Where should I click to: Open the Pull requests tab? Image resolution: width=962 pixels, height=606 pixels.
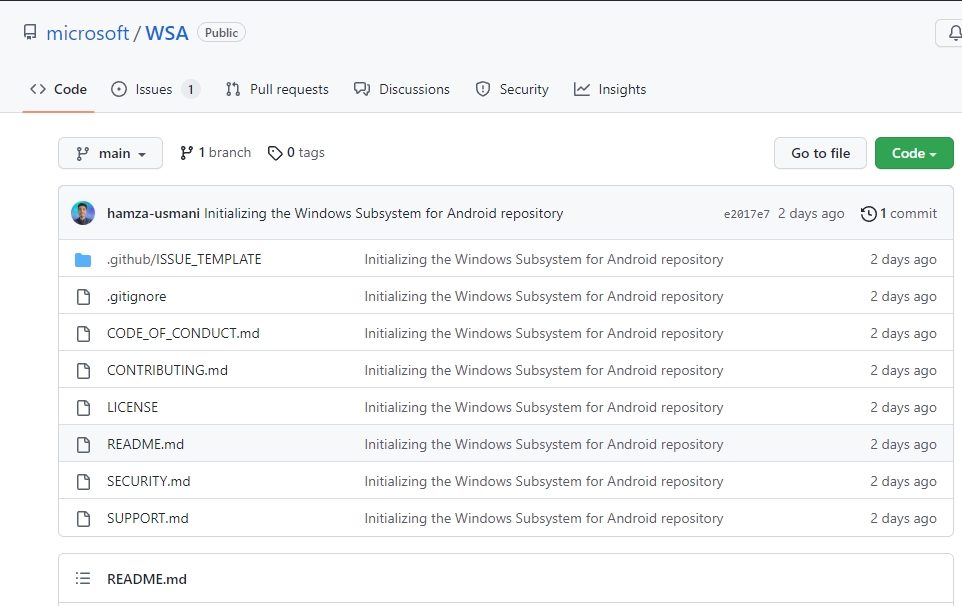coord(277,89)
